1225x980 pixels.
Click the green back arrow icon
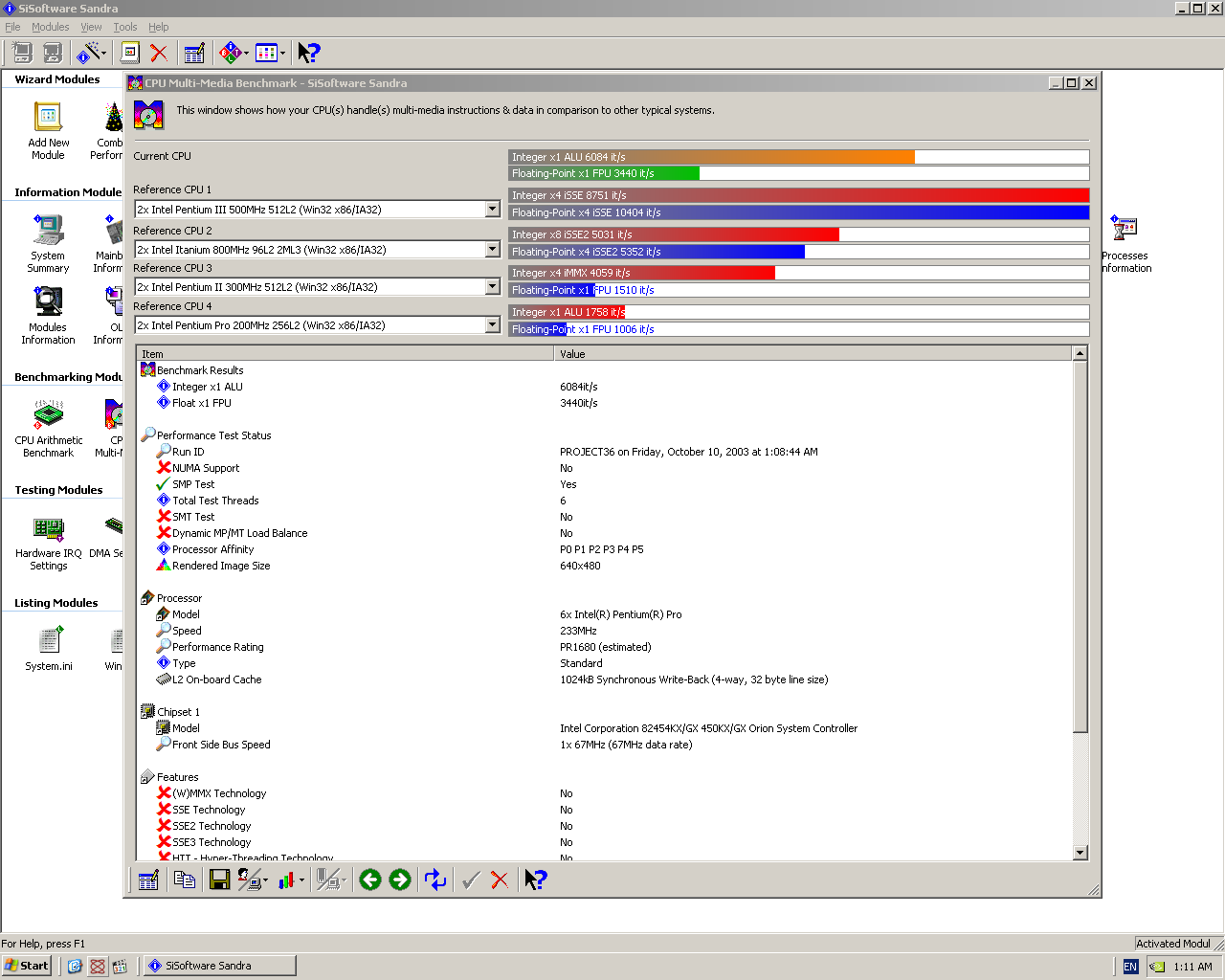pyautogui.click(x=370, y=880)
